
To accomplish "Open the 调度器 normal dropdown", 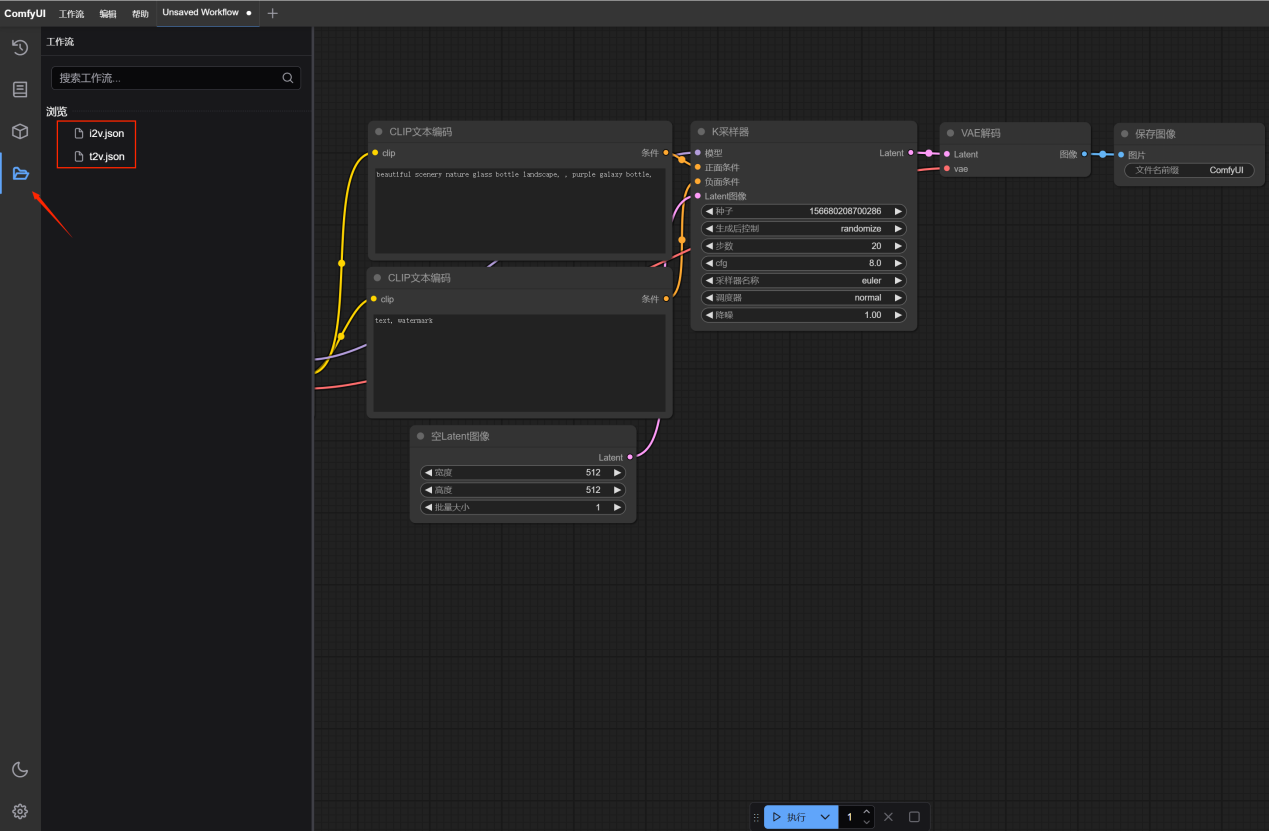I will pyautogui.click(x=803, y=298).
